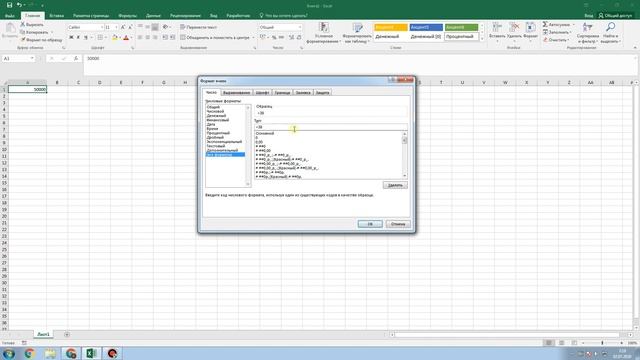
Task: Click the Borders icon in Font group
Action: pyautogui.click(x=100, y=37)
